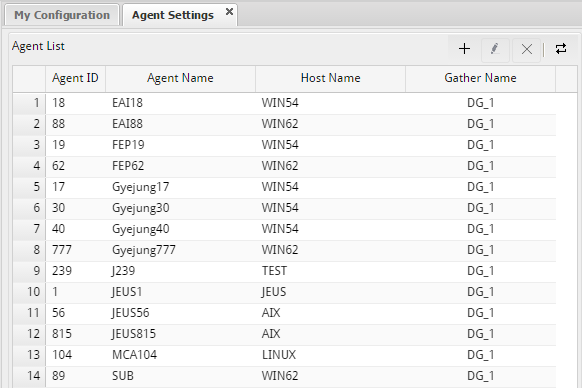
Task: Click DG_1 gather name in EAI18 row
Action: [480, 103]
